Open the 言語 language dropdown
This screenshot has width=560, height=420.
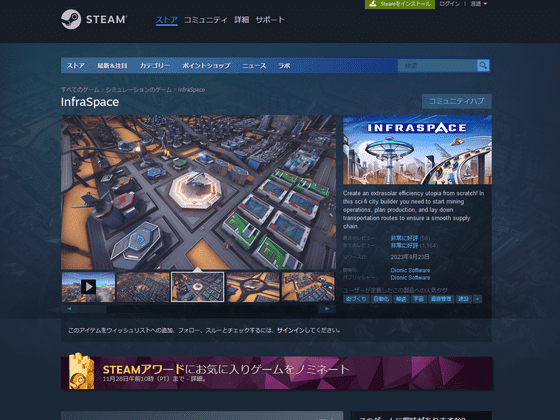point(479,4)
